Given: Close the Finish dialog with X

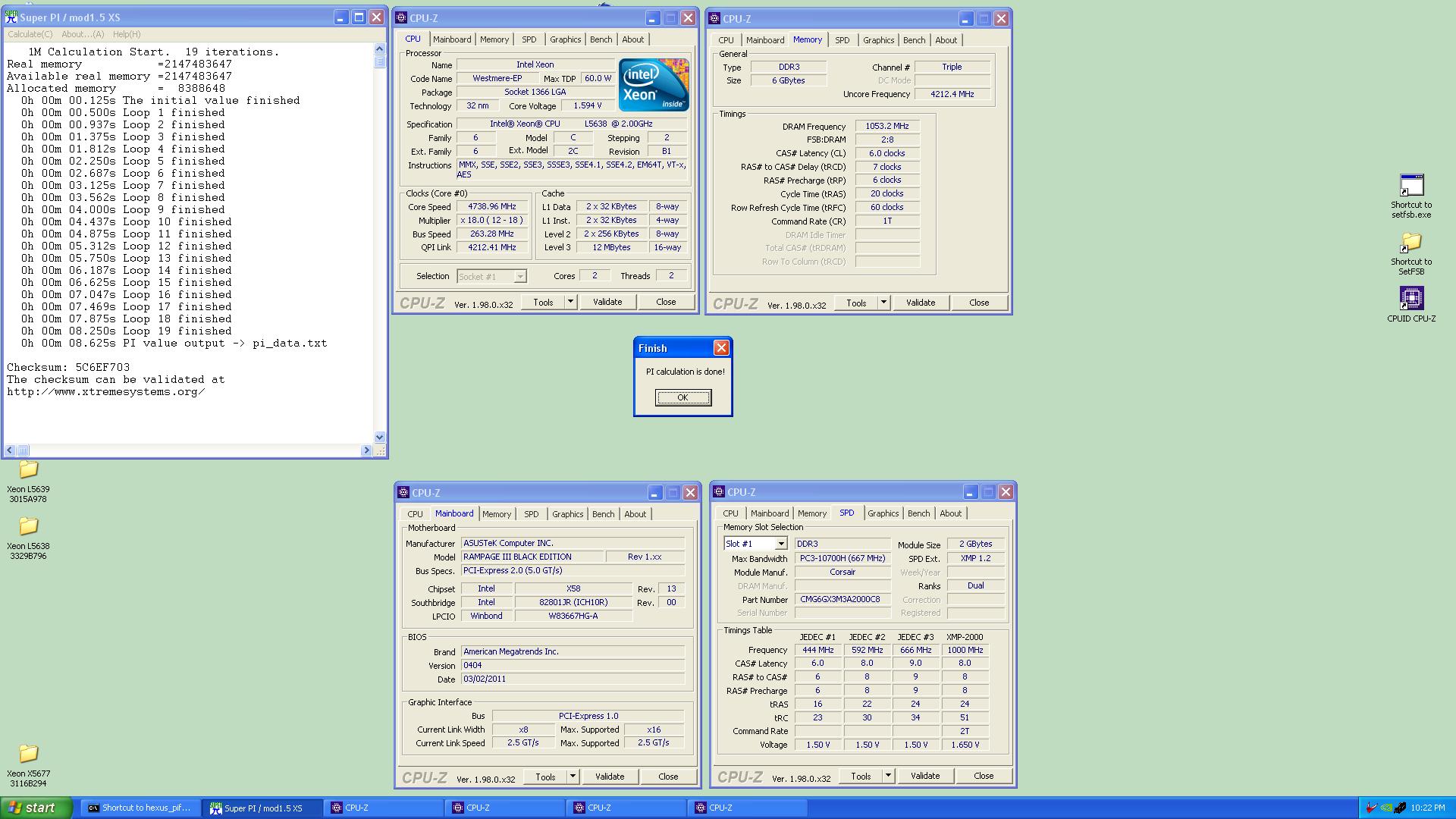Looking at the screenshot, I should point(721,347).
